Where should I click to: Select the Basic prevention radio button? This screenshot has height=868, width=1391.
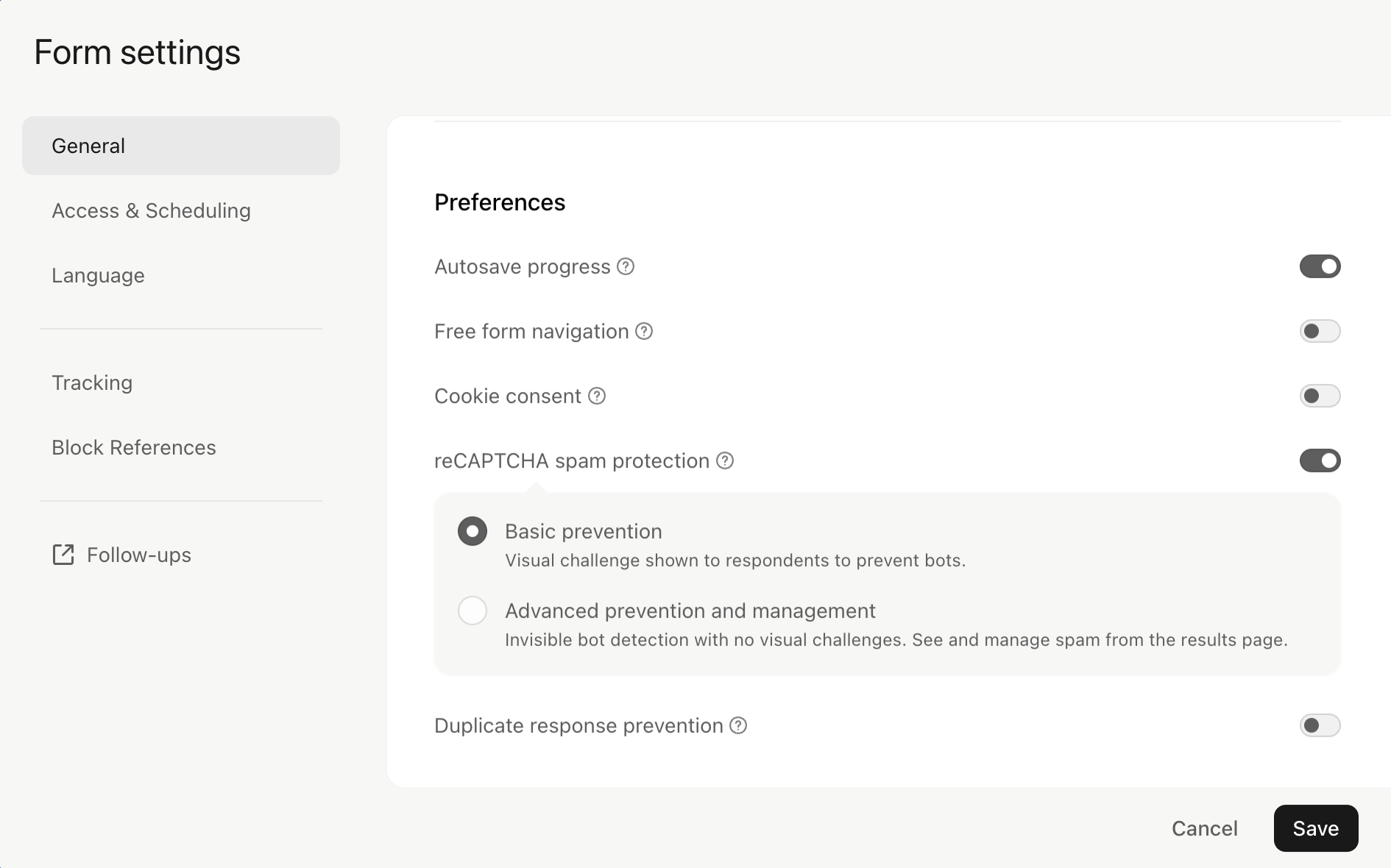click(472, 531)
